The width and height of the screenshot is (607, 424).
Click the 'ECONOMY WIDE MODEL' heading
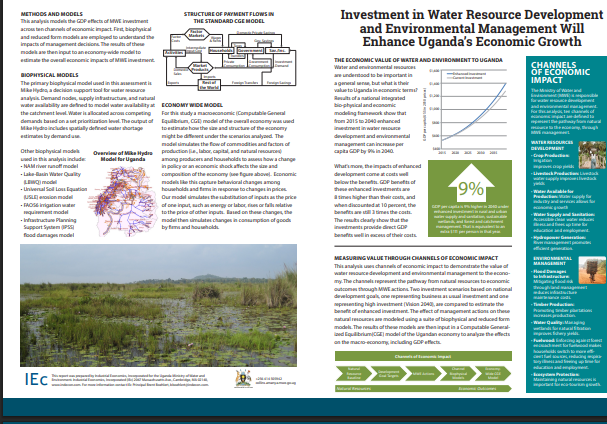(x=192, y=105)
